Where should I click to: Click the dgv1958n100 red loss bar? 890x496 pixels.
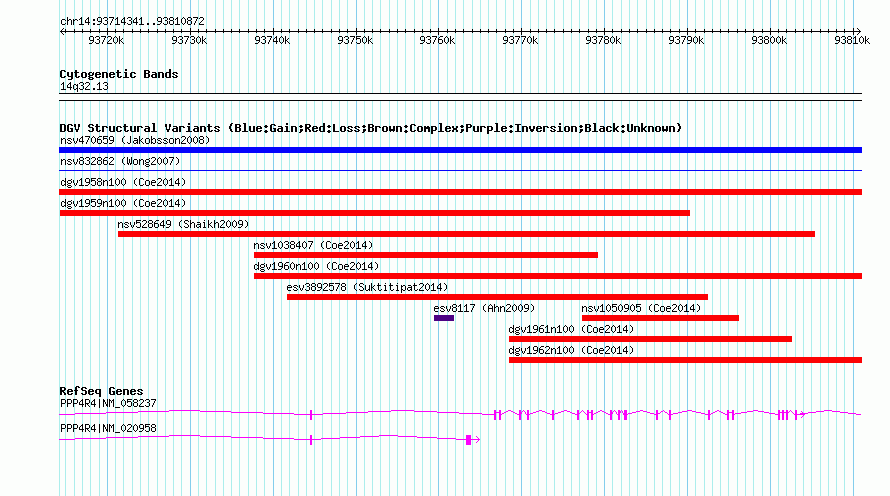[460, 192]
